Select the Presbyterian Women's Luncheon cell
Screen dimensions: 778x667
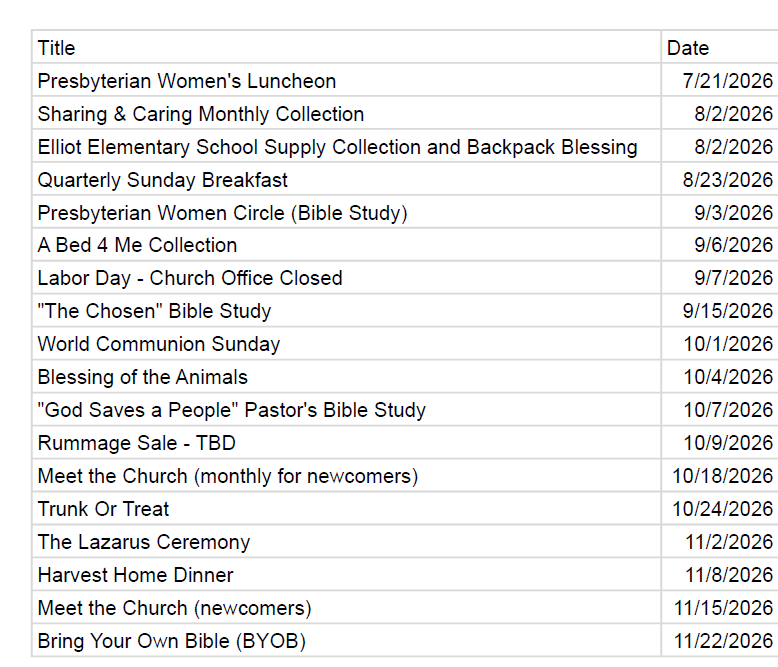(x=346, y=80)
